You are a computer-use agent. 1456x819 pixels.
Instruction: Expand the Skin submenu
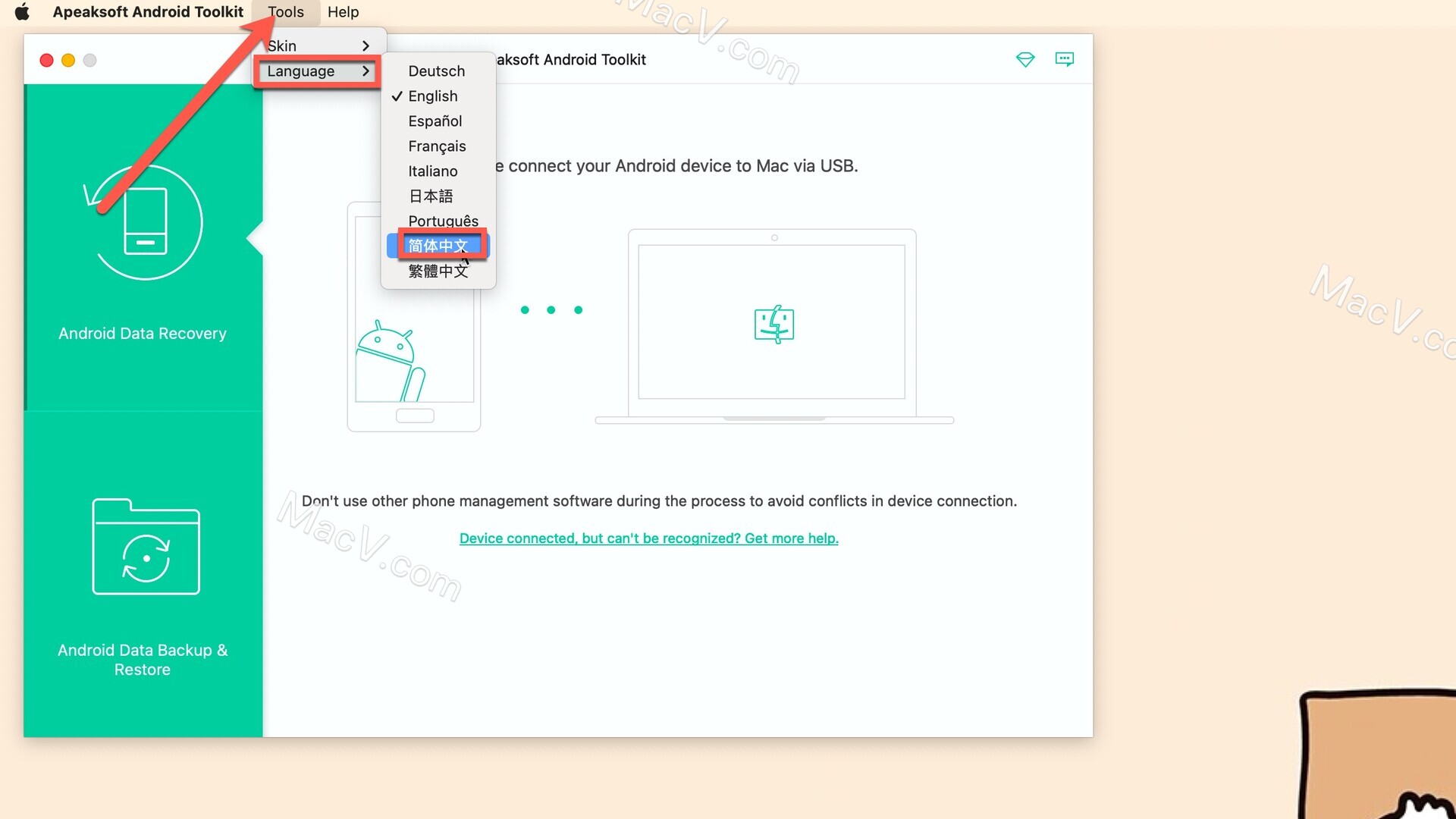point(318,45)
